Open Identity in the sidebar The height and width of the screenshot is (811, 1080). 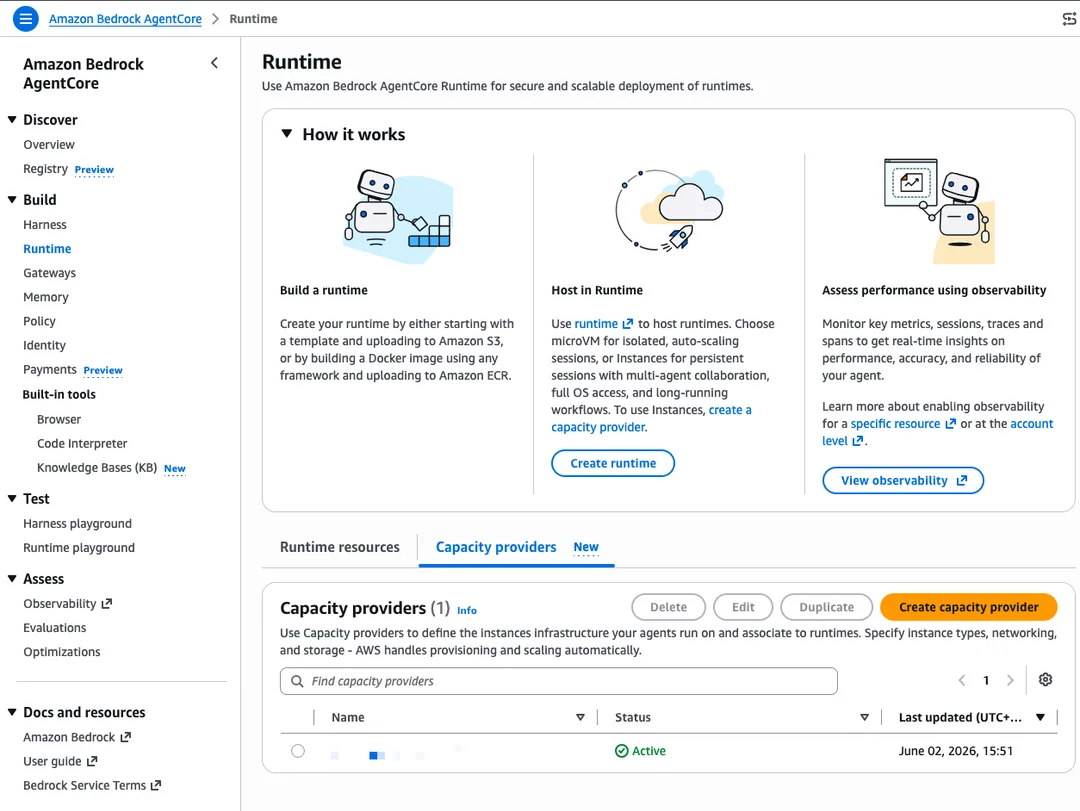click(44, 345)
